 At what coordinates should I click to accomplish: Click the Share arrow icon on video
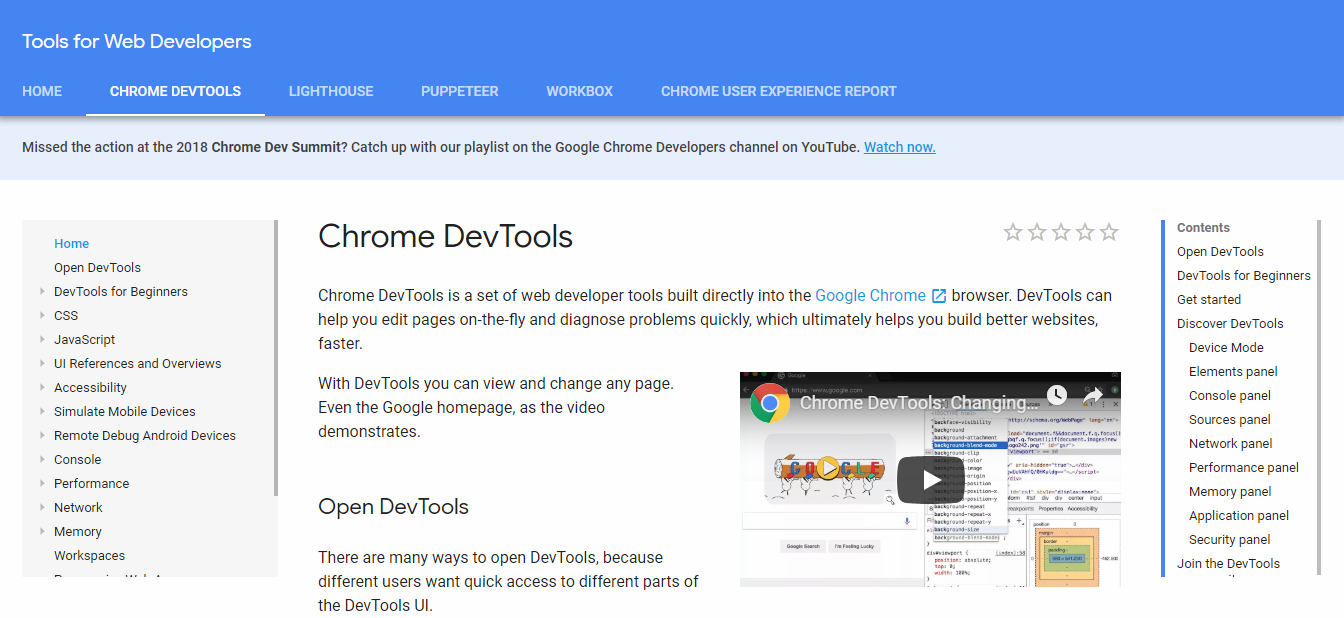tap(1093, 395)
